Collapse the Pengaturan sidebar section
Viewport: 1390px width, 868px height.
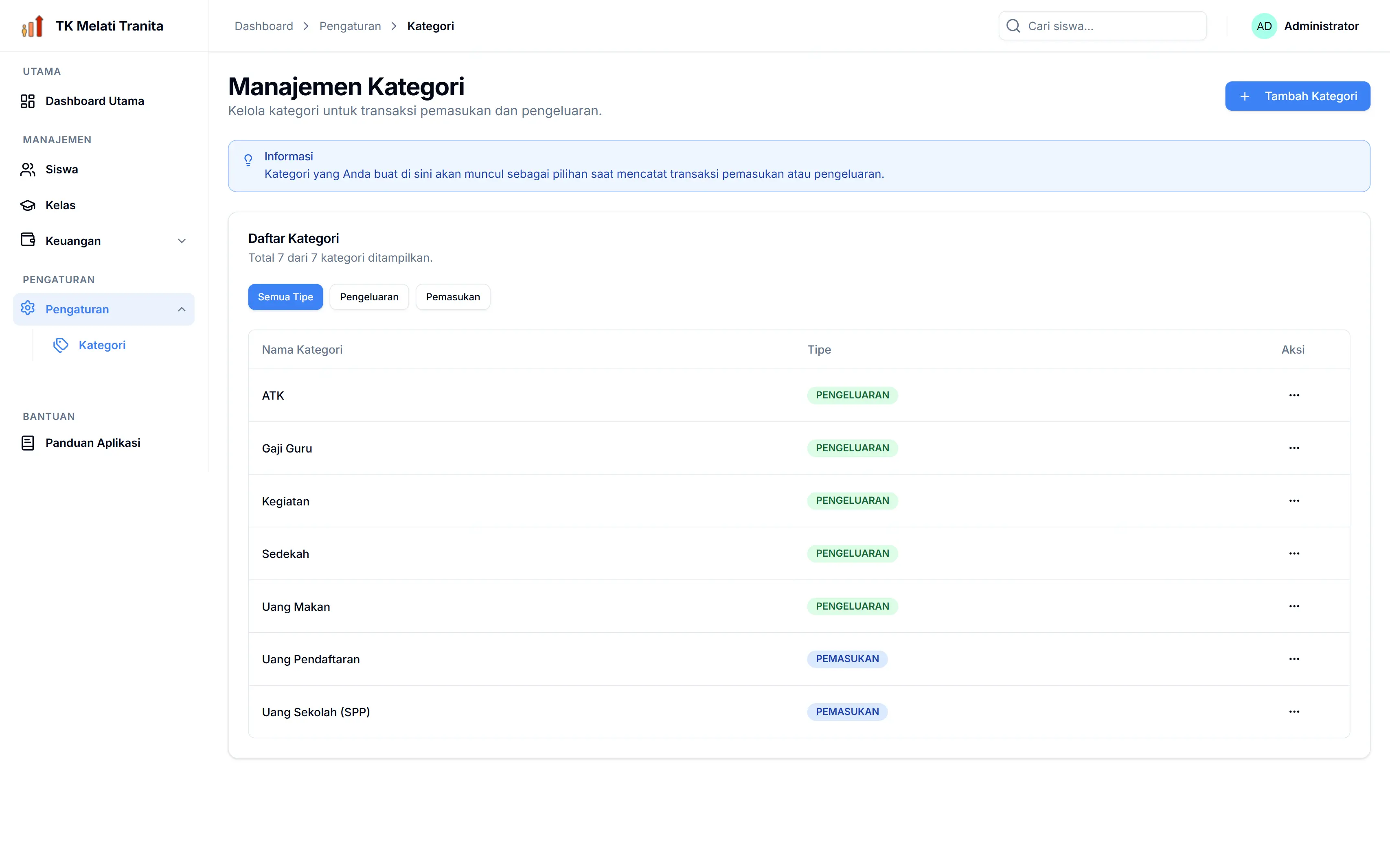182,309
